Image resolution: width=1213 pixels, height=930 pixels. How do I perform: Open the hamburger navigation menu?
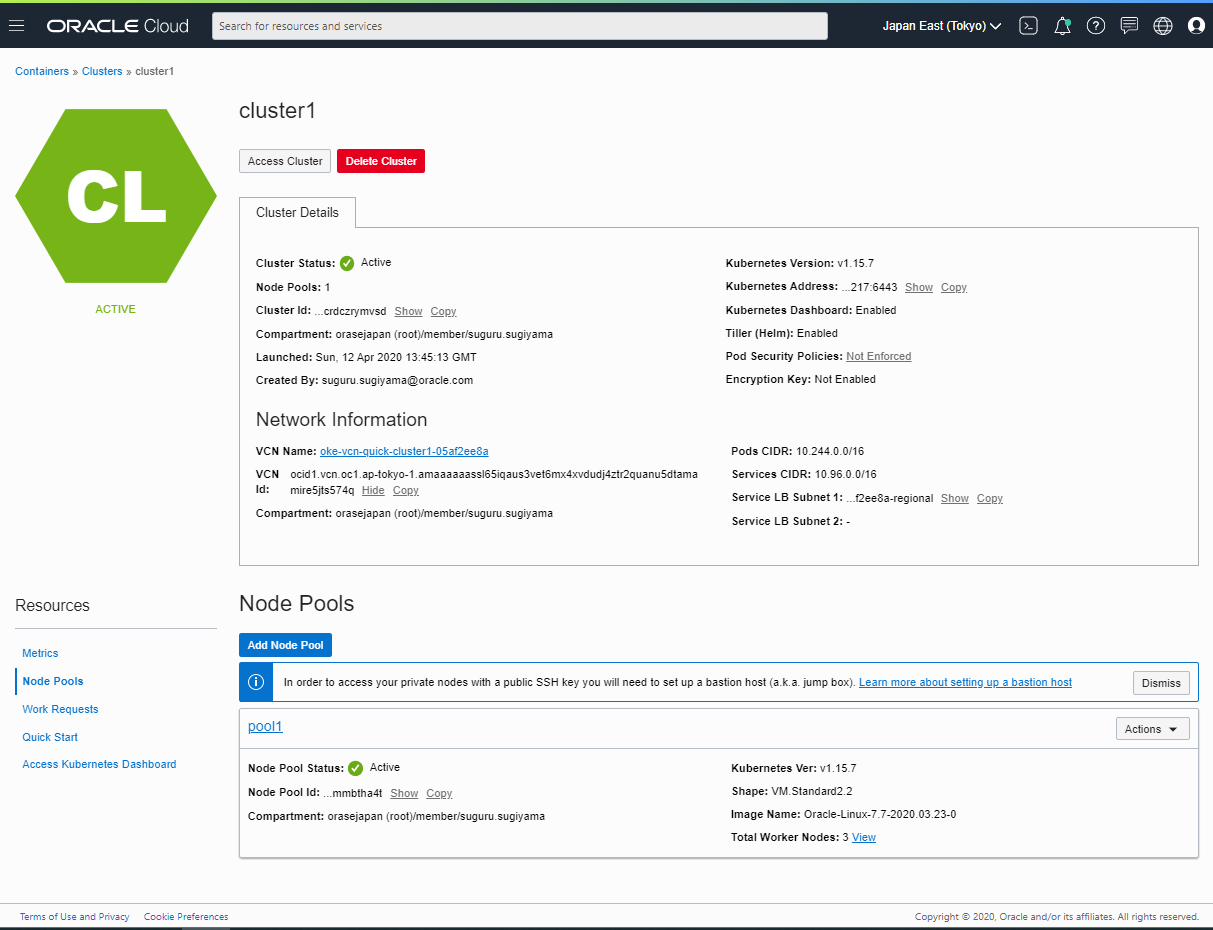16,26
